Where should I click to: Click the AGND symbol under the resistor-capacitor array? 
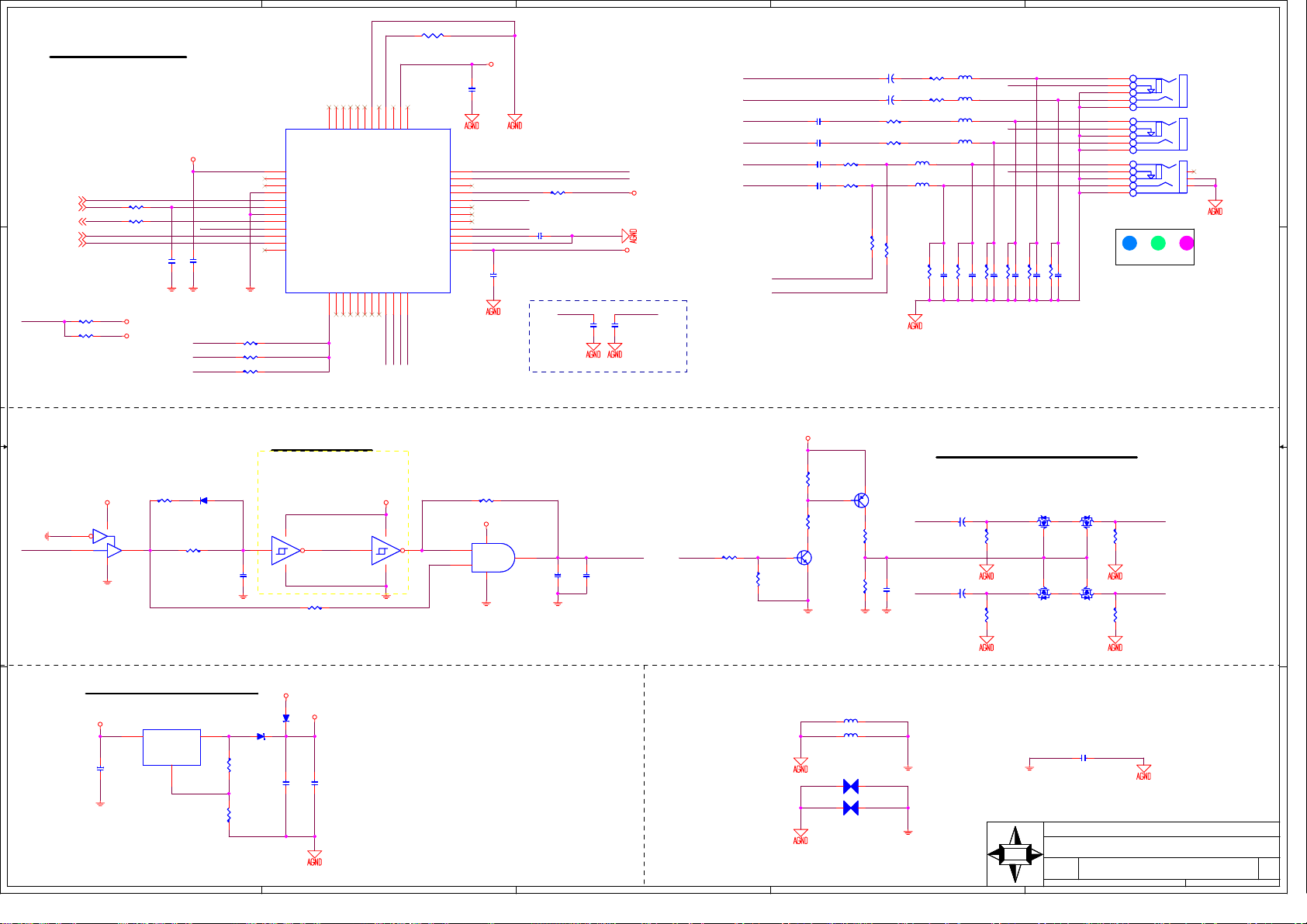click(x=915, y=321)
